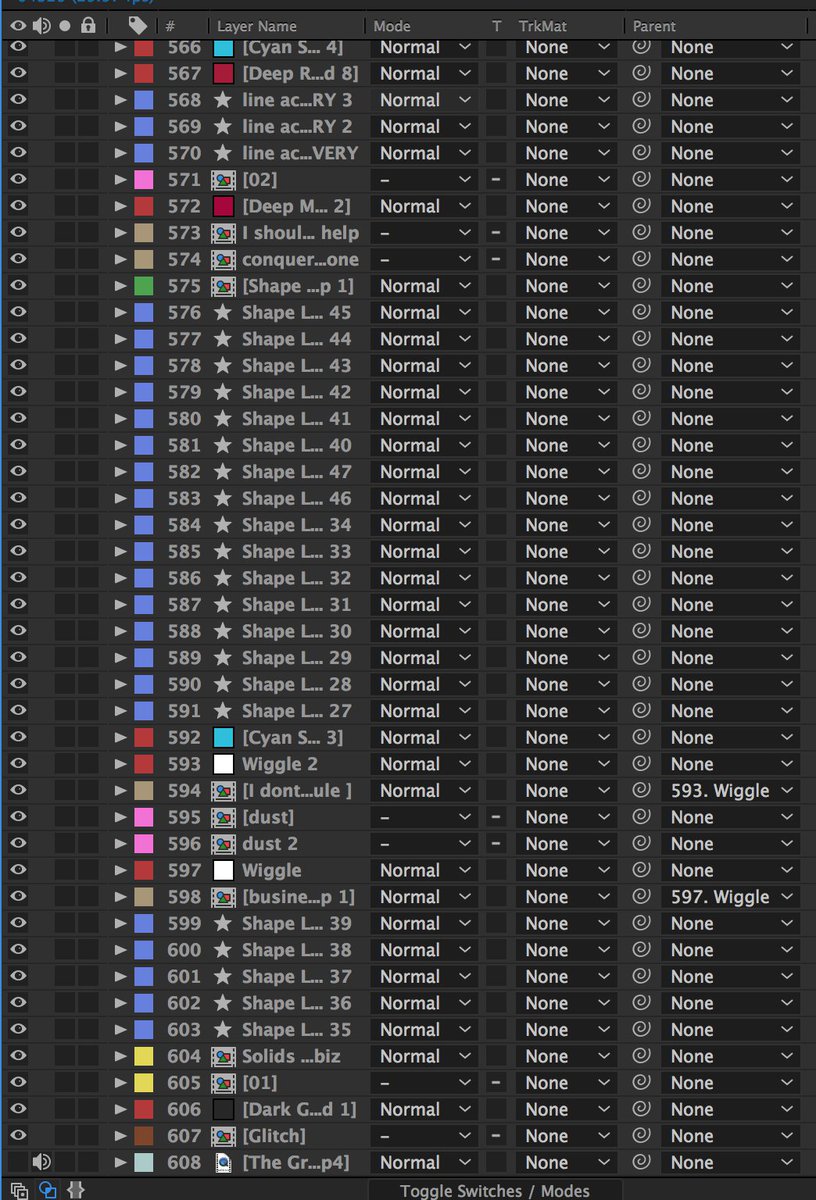The height and width of the screenshot is (1200, 816).
Task: Select layer '[Deep M... 2]' row 572
Action: click(296, 206)
